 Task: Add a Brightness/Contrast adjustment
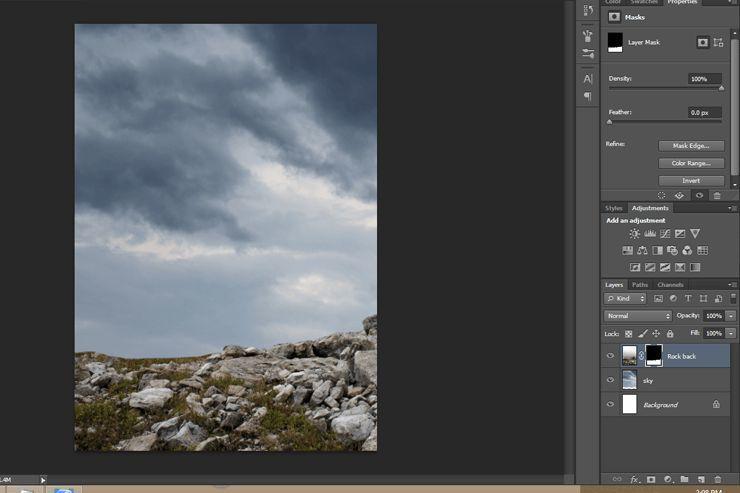coord(634,233)
